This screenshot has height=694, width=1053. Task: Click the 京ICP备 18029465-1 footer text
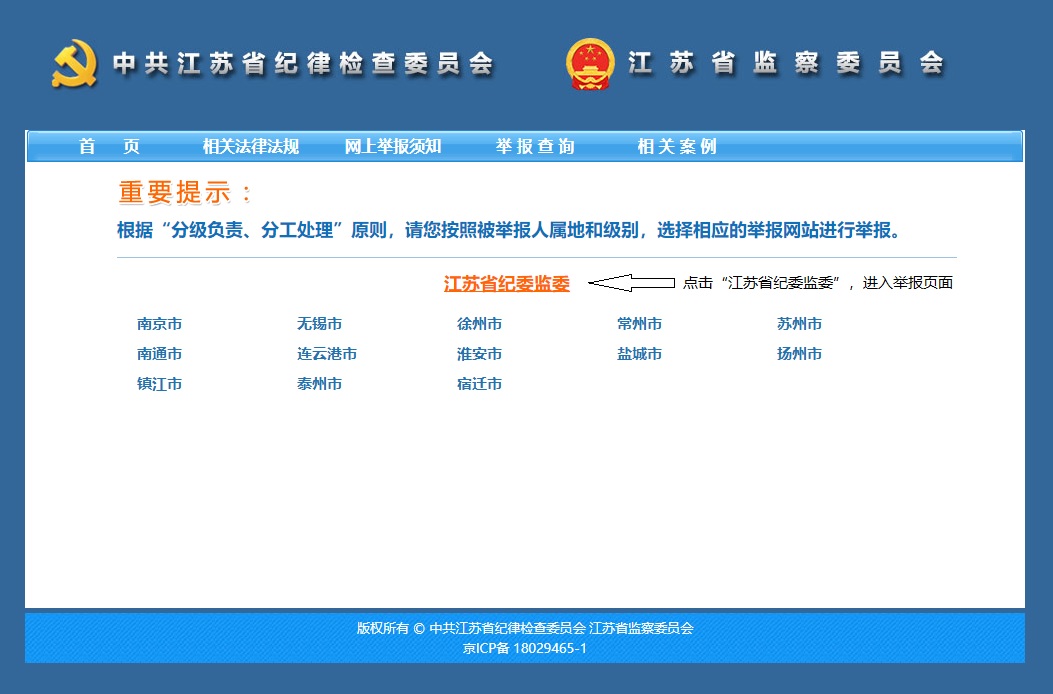[x=524, y=648]
